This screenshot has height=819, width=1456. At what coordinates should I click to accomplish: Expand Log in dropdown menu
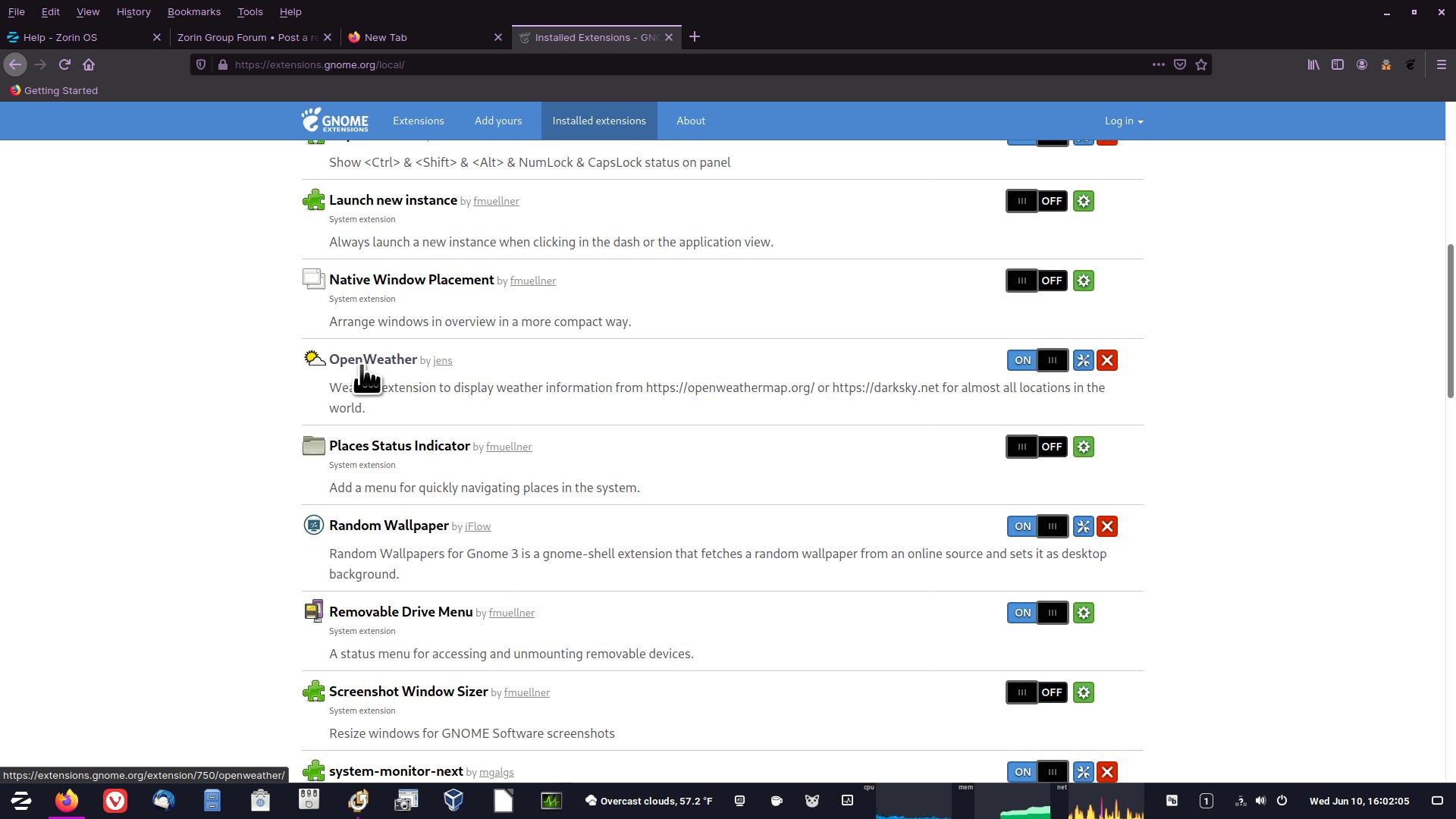[x=1123, y=121]
